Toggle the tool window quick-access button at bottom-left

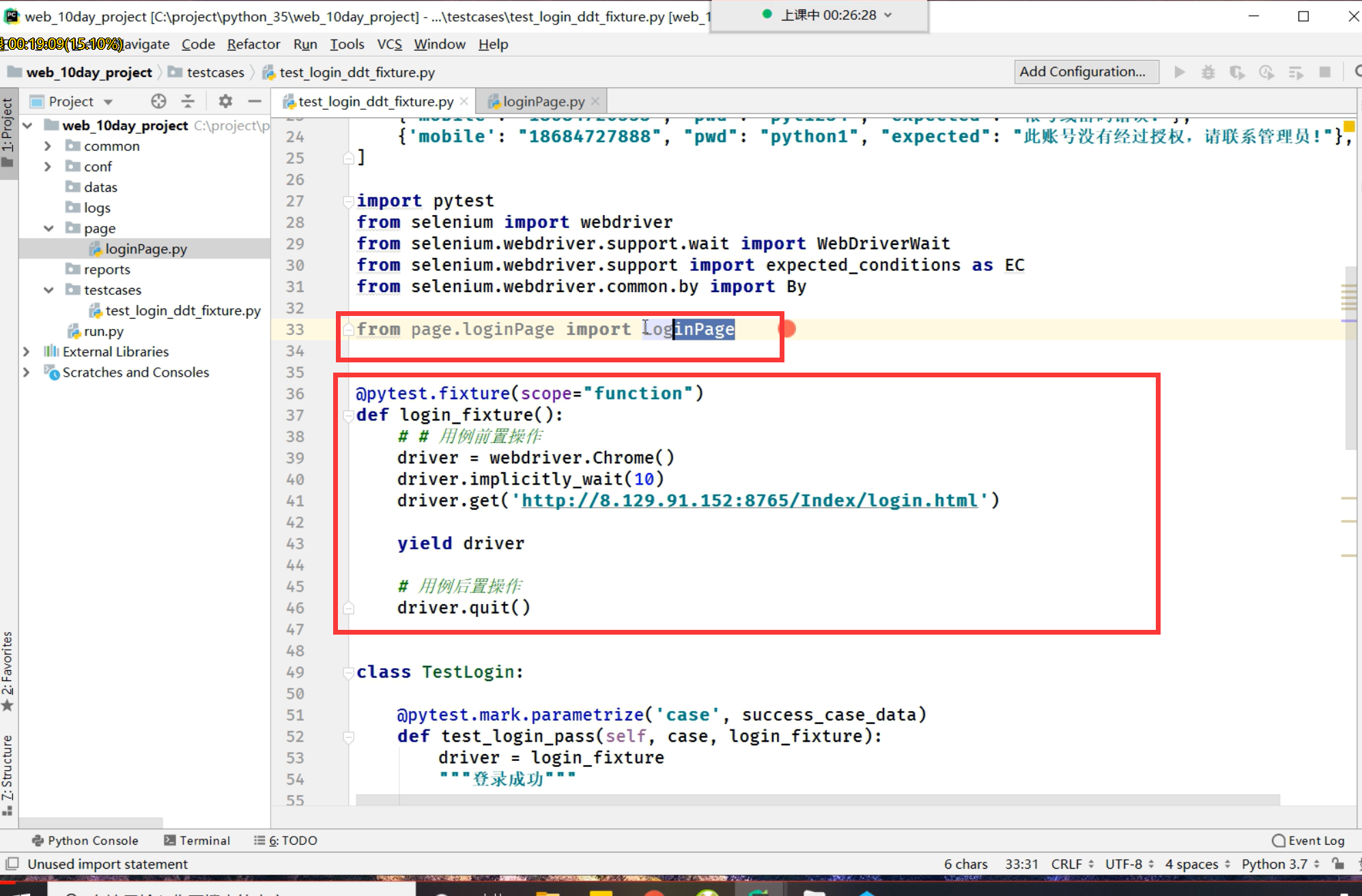coord(12,864)
